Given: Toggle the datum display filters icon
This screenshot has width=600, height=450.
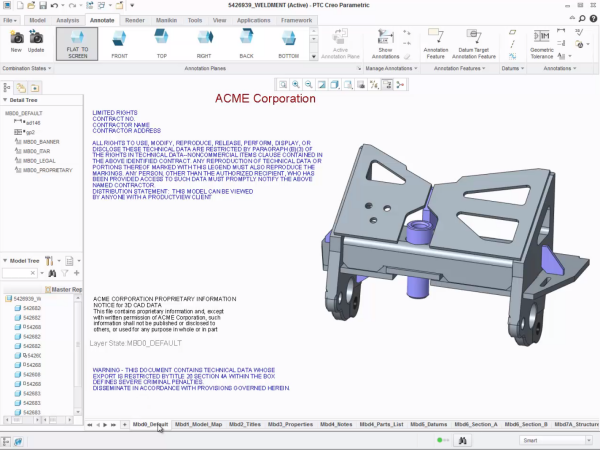Looking at the screenshot, I should 374,85.
